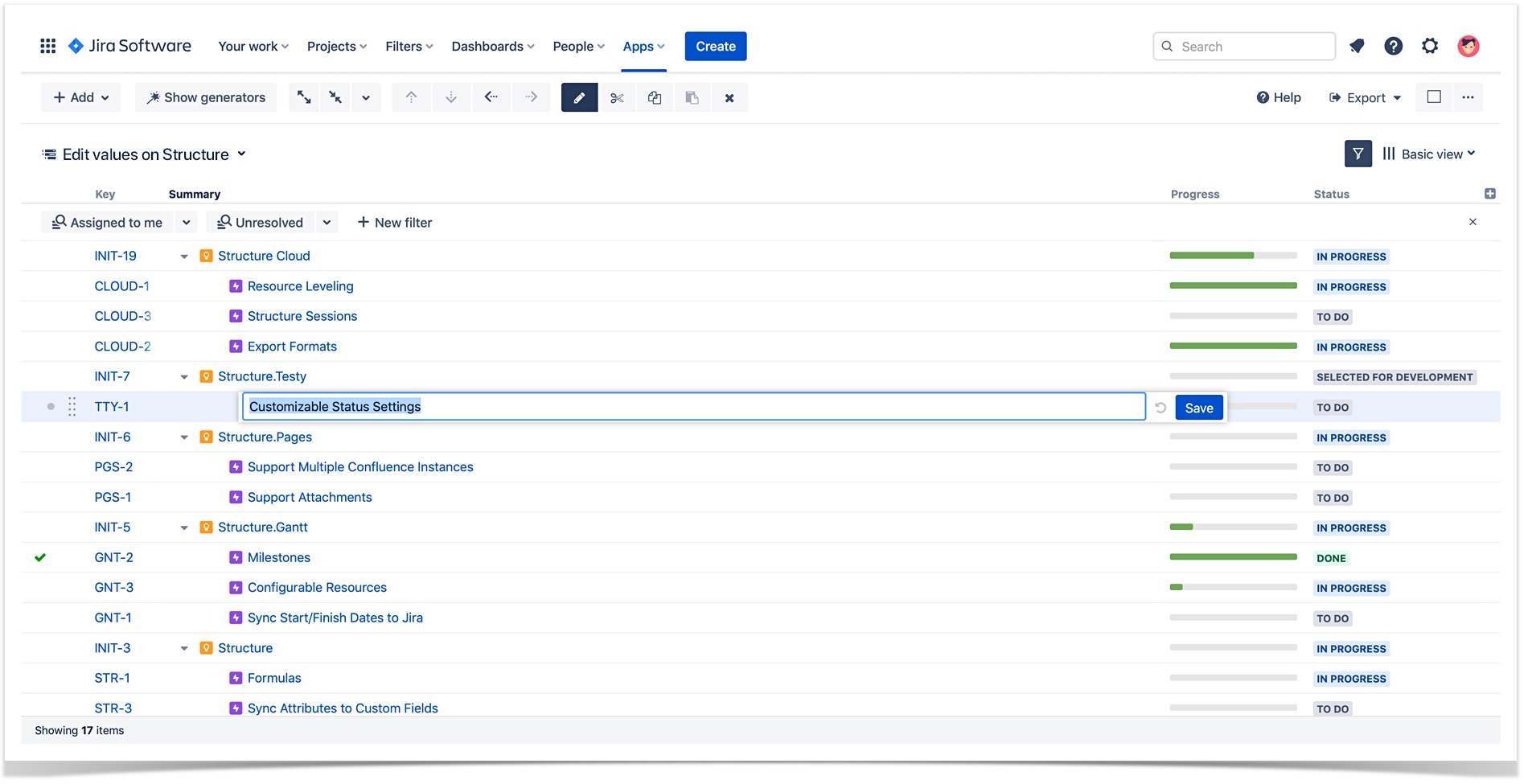
Task: Open Jira settings gear
Action: [x=1430, y=47]
